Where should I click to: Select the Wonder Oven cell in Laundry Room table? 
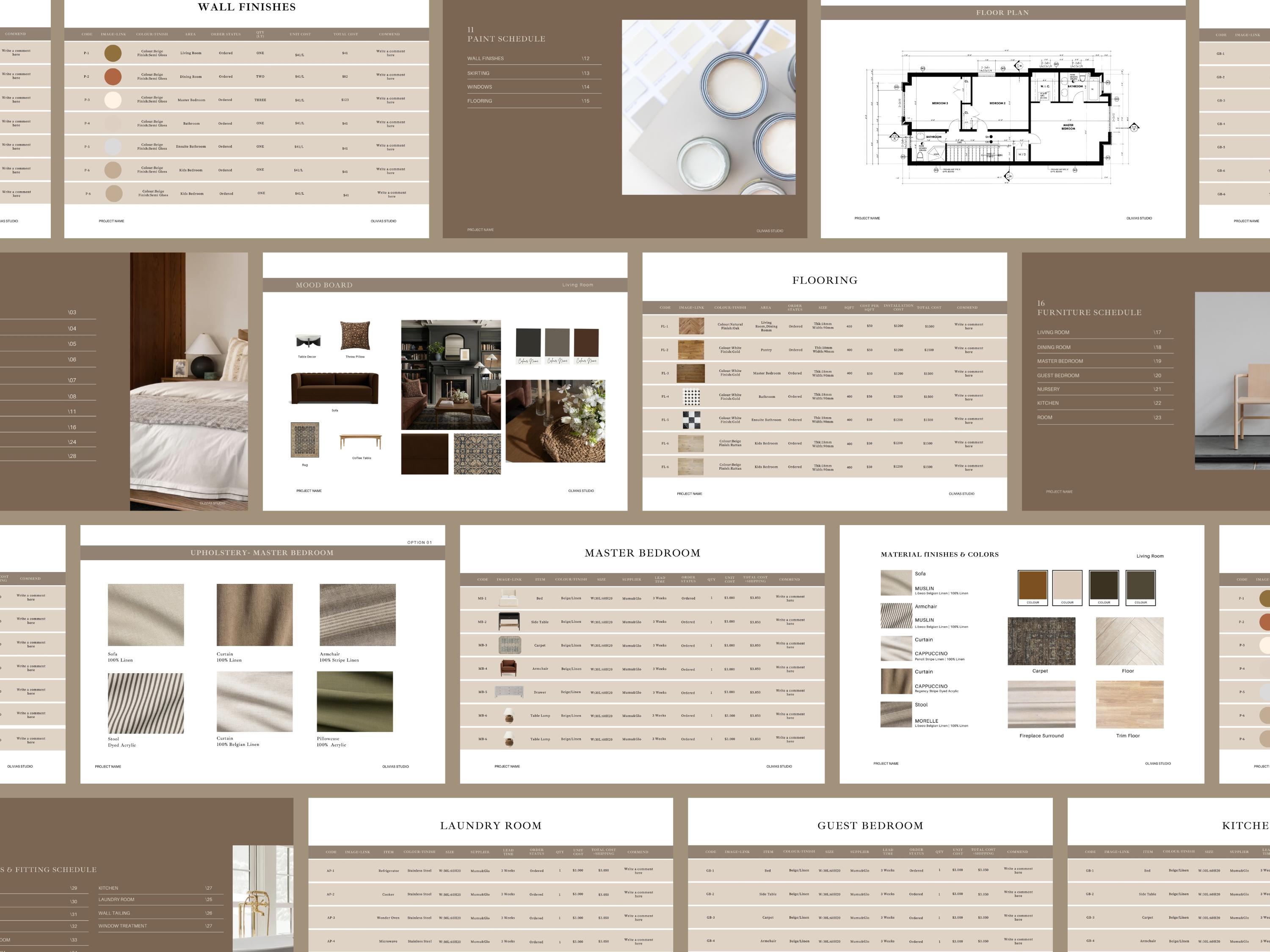(x=388, y=918)
